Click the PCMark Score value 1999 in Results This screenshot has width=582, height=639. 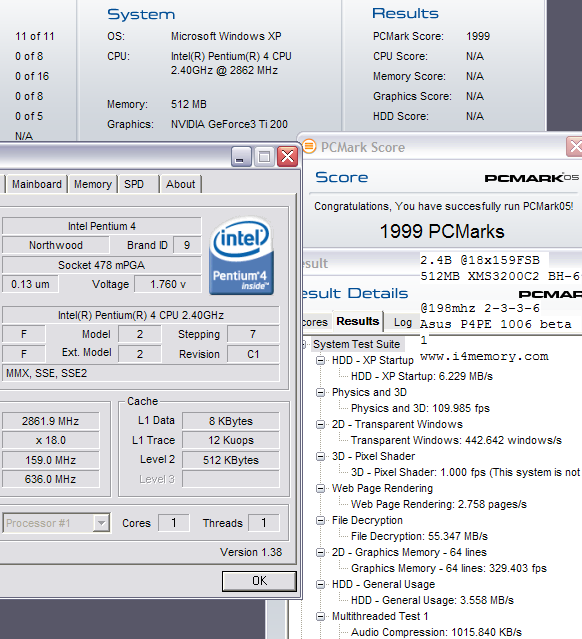point(478,36)
